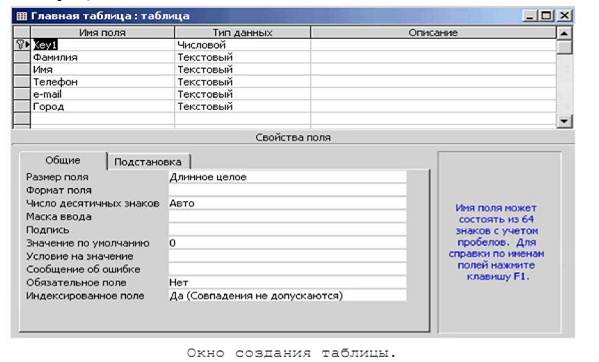
Task: Select the row selector for Фамилия
Action: (x=22, y=57)
